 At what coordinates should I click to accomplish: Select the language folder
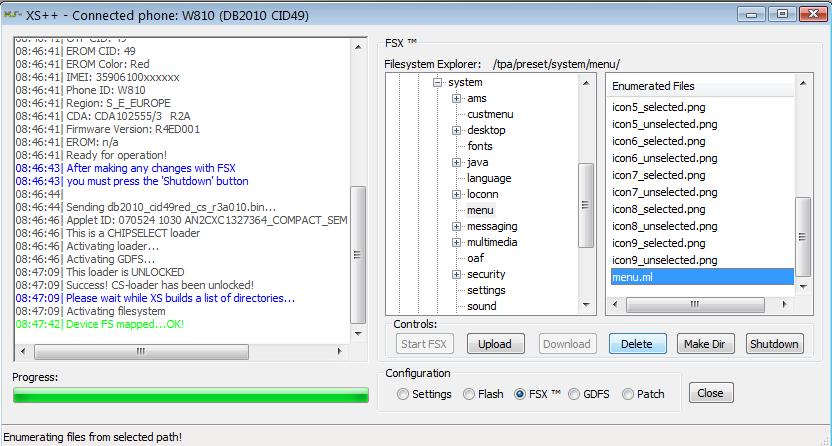[x=489, y=178]
